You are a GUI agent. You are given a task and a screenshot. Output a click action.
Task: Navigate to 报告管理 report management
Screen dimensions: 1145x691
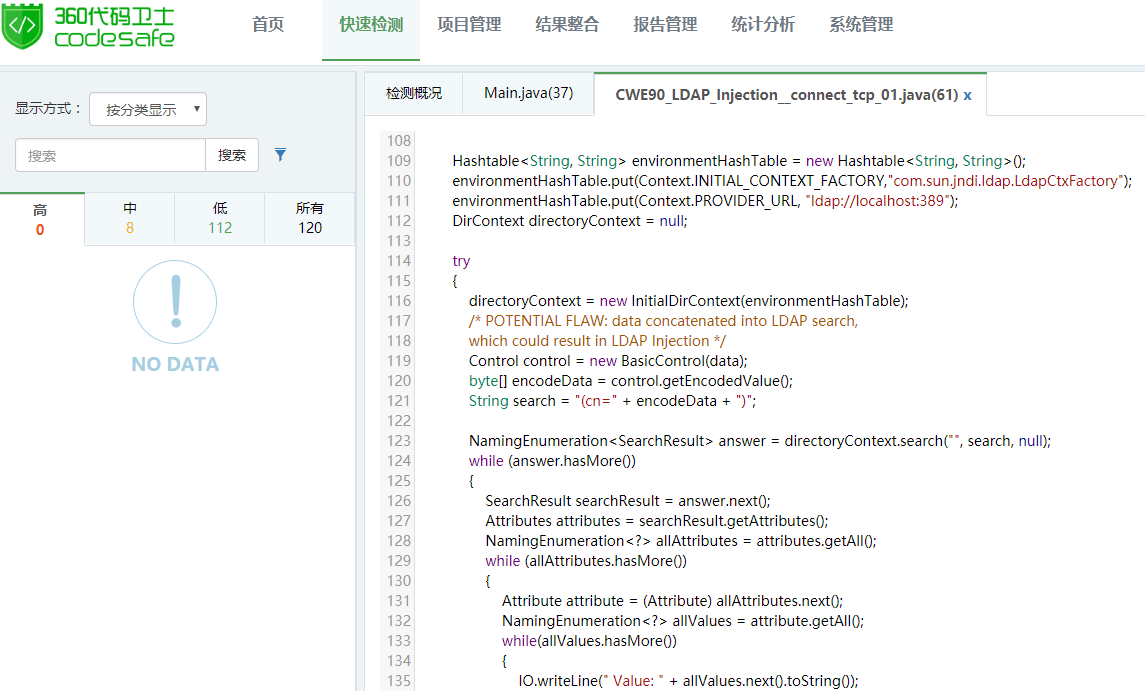665,25
